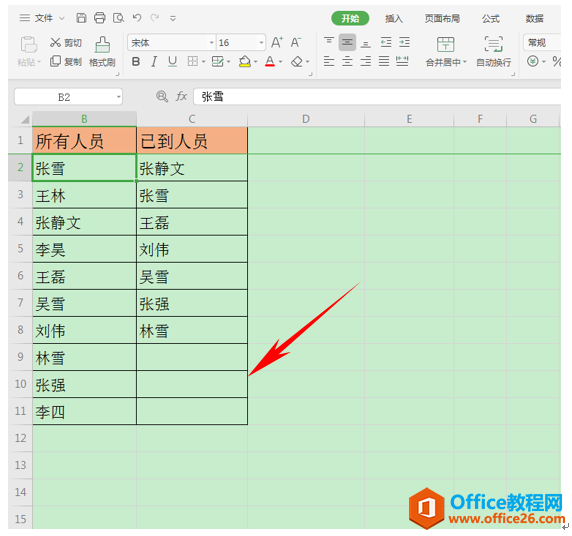Click distributed alignment icon

(402, 61)
